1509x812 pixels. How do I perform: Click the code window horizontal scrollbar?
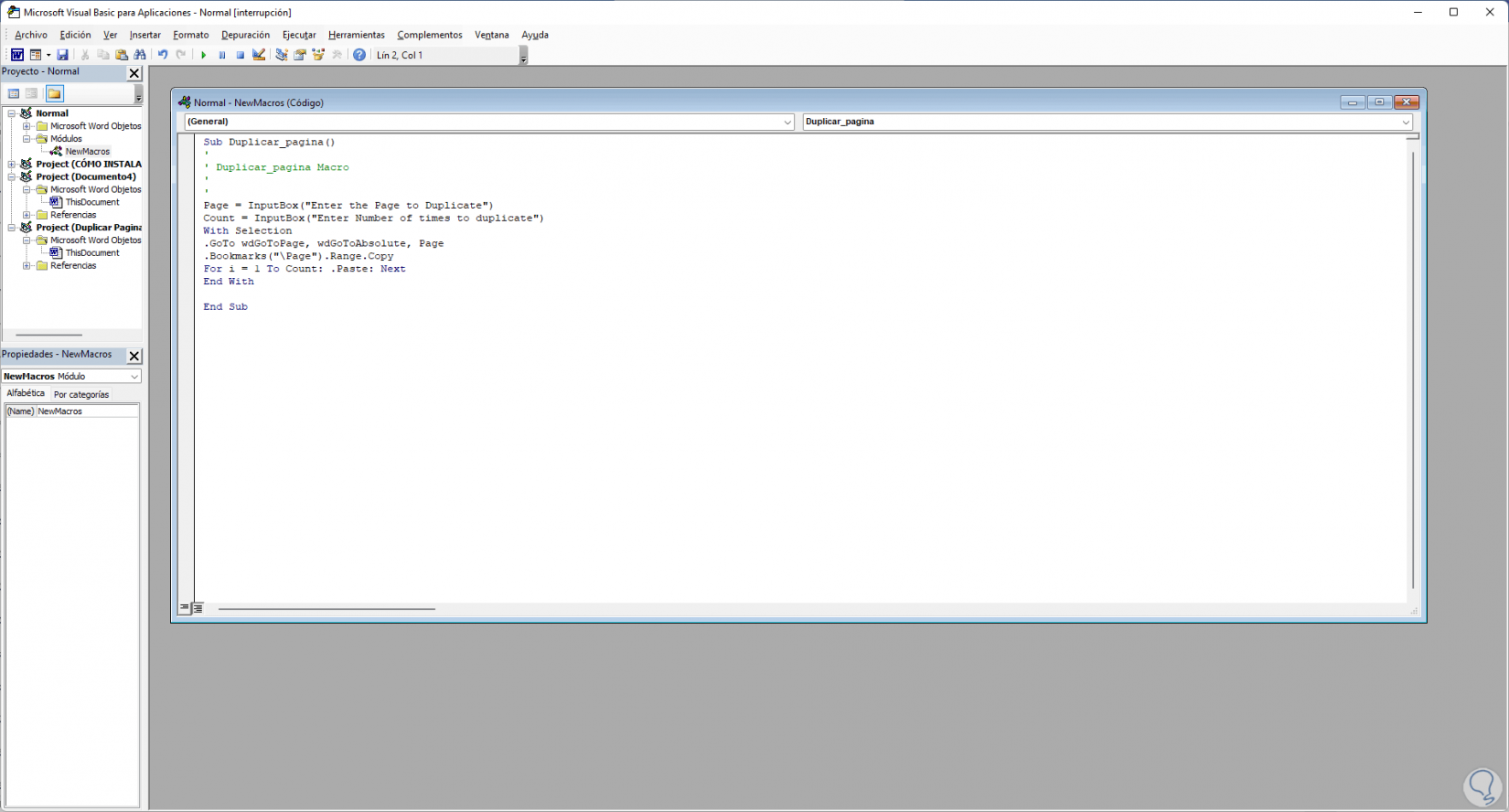click(326, 609)
